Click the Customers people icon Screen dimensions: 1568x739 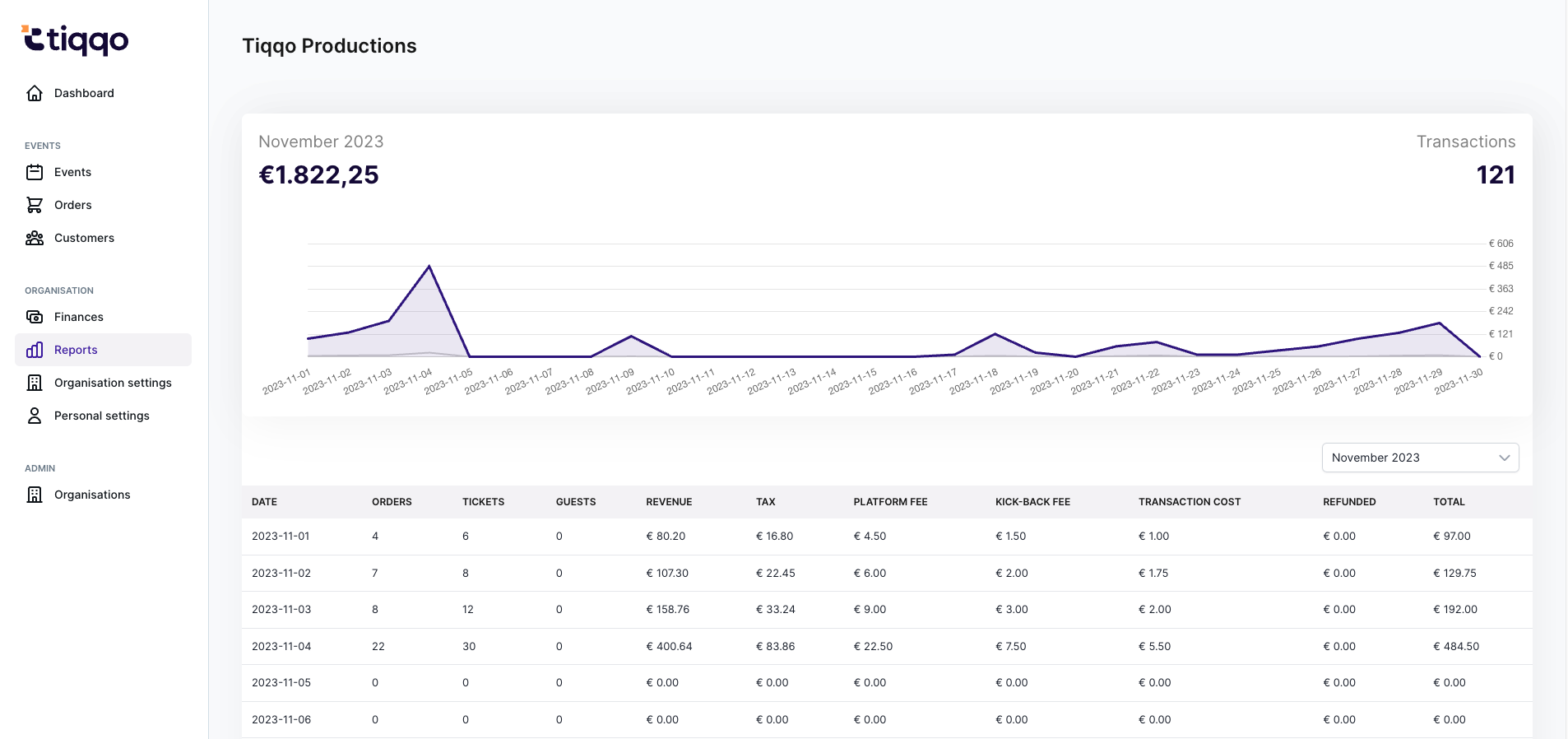point(35,238)
